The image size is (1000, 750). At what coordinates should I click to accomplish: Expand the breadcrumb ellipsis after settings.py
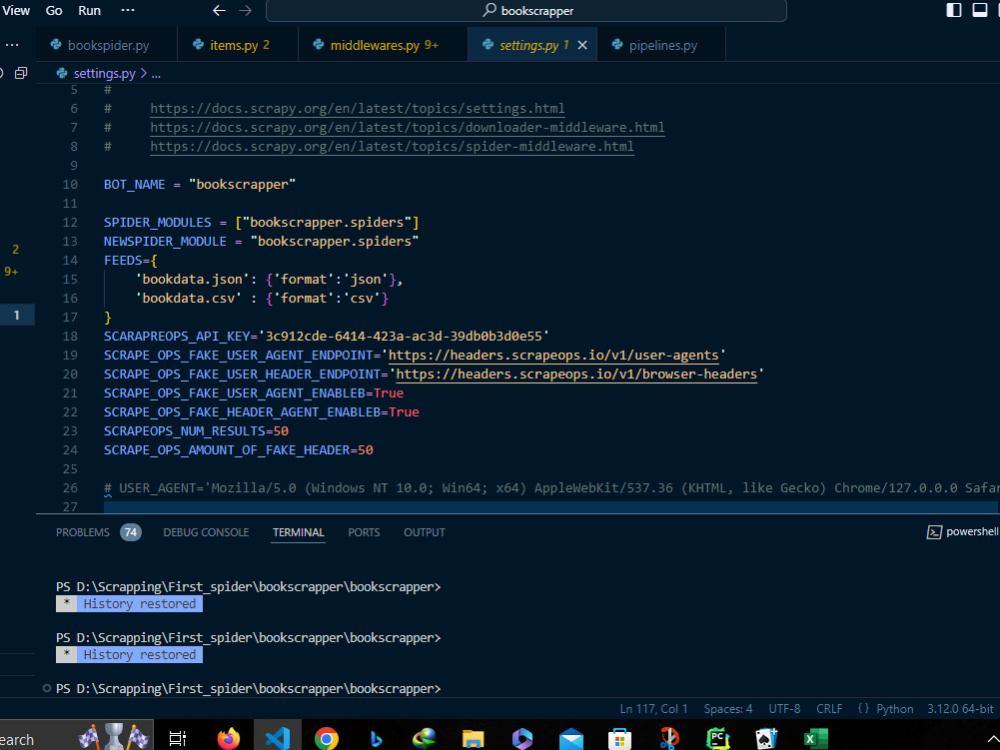pyautogui.click(x=156, y=74)
